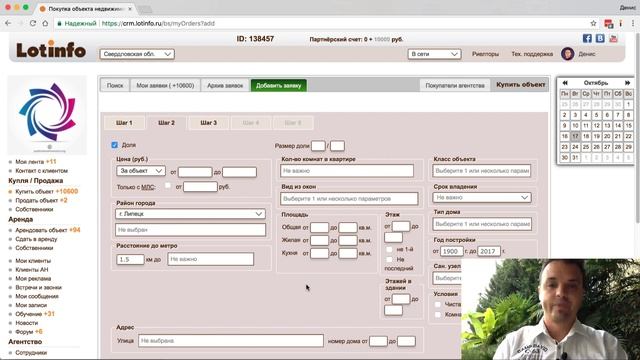The width and height of the screenshot is (640, 360).
Task: Click the browser back arrow
Action: [8, 23]
